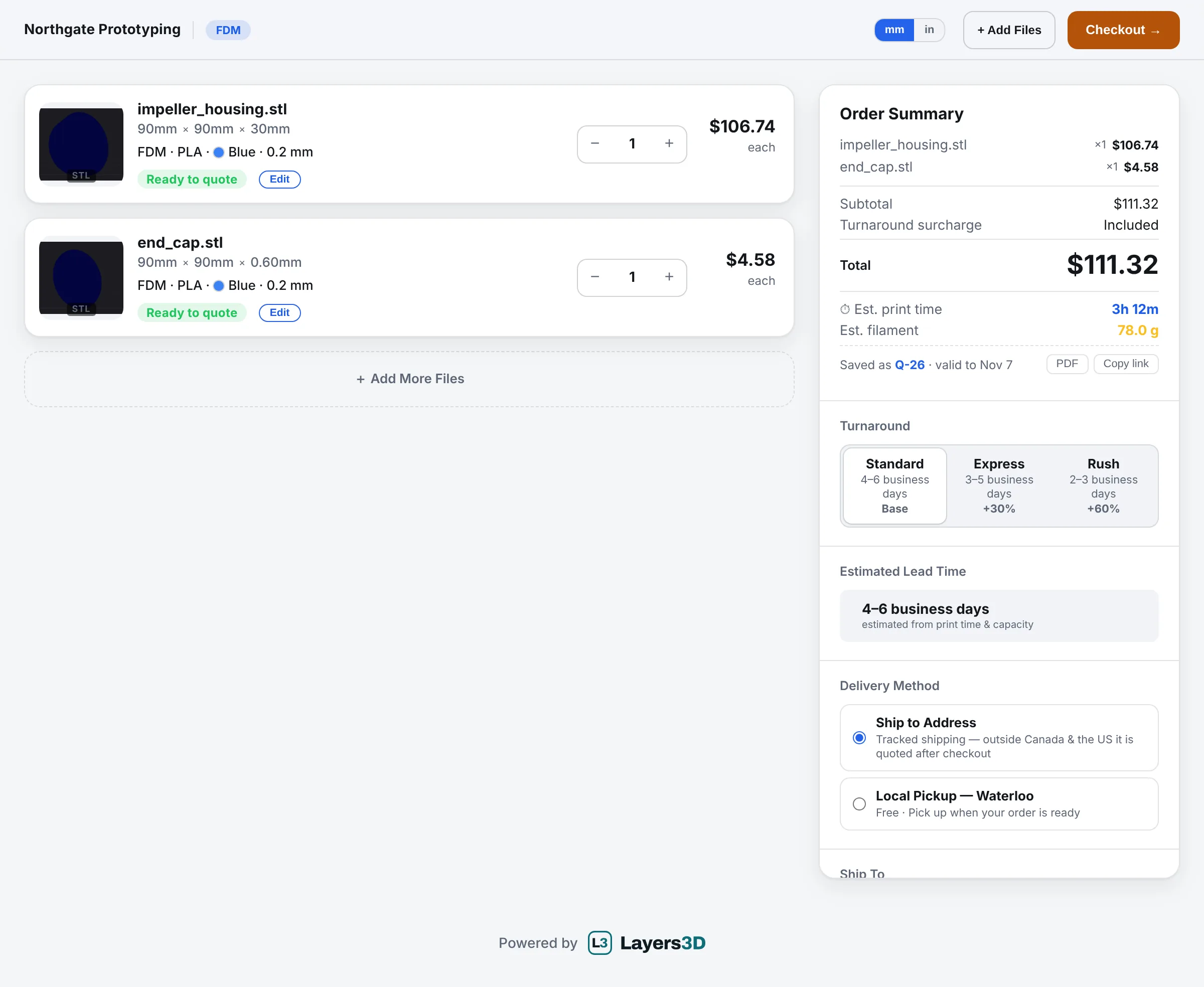This screenshot has width=1204, height=987.
Task: Edit the end_cap.stl settings
Action: click(x=279, y=313)
